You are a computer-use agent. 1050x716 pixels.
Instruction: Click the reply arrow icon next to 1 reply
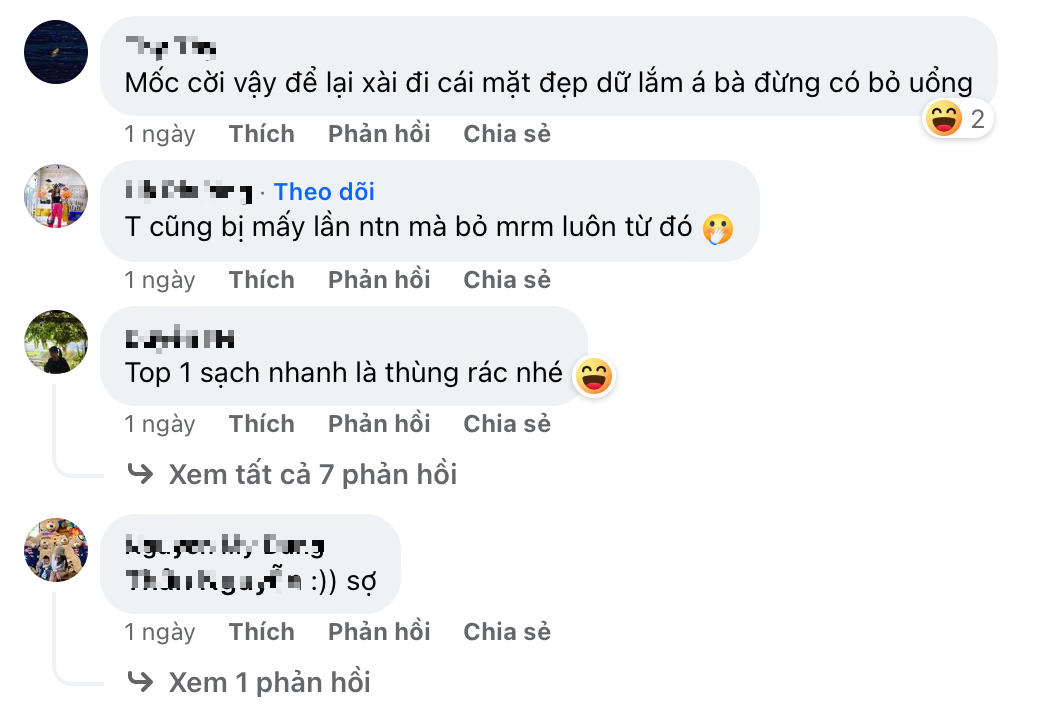(141, 682)
